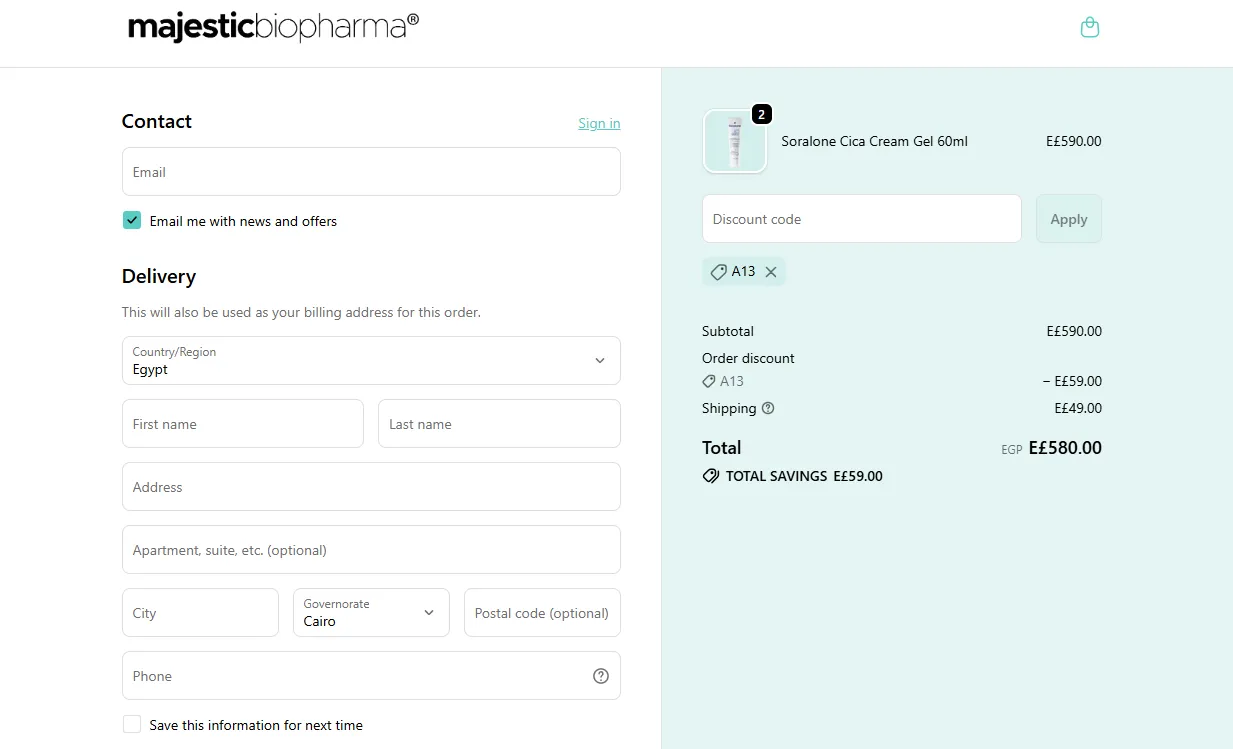Viewport: 1233px width, 749px height.
Task: Focus the Address field
Action: point(371,487)
